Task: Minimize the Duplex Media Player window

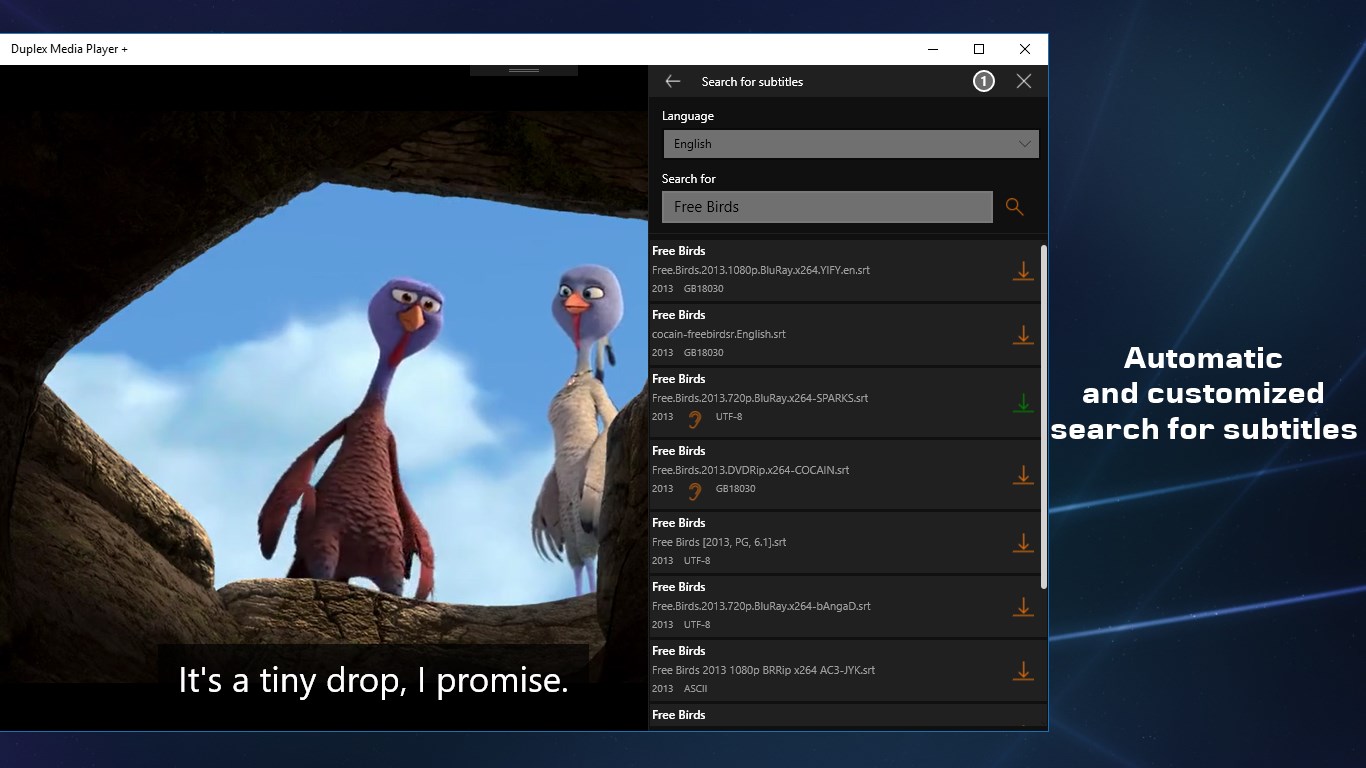Action: (933, 49)
